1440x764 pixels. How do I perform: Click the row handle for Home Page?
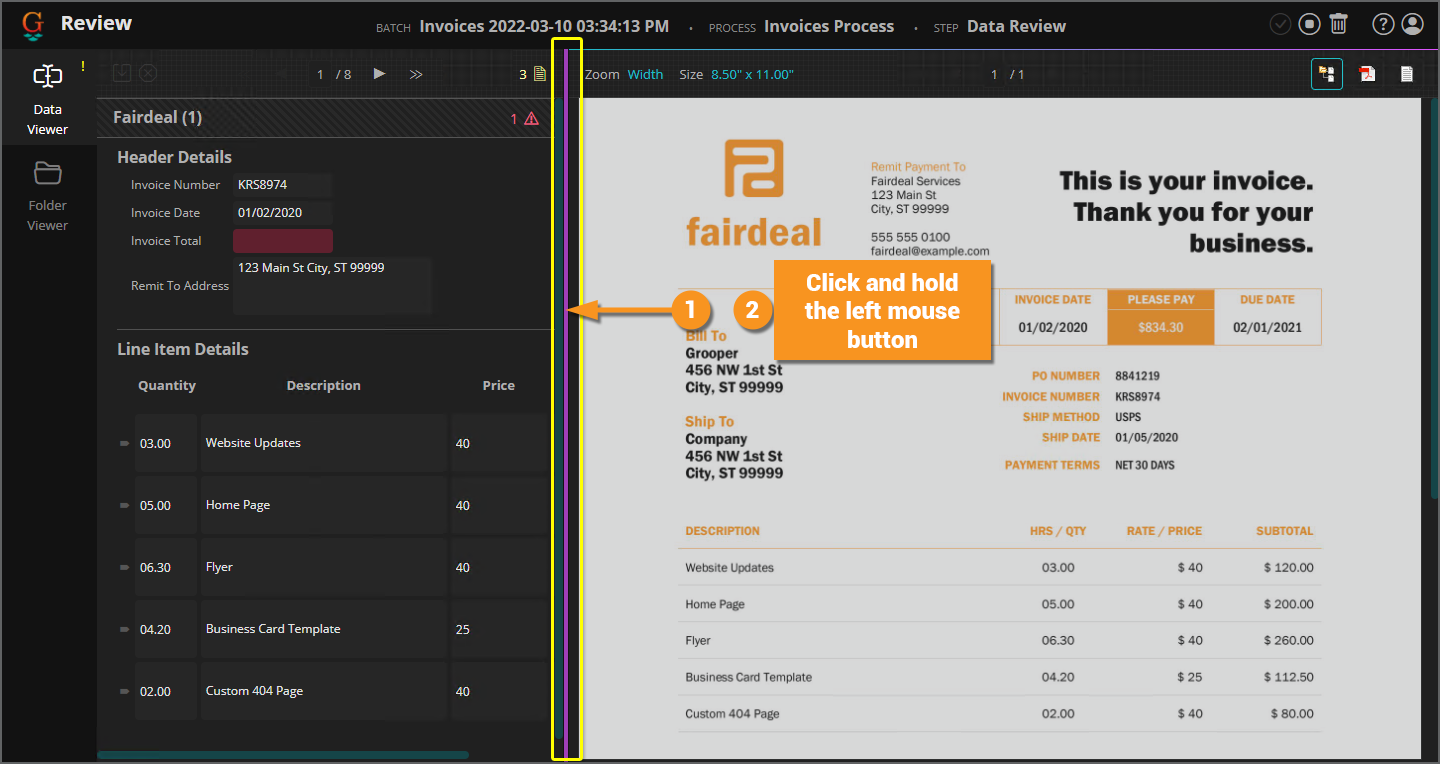coord(125,505)
